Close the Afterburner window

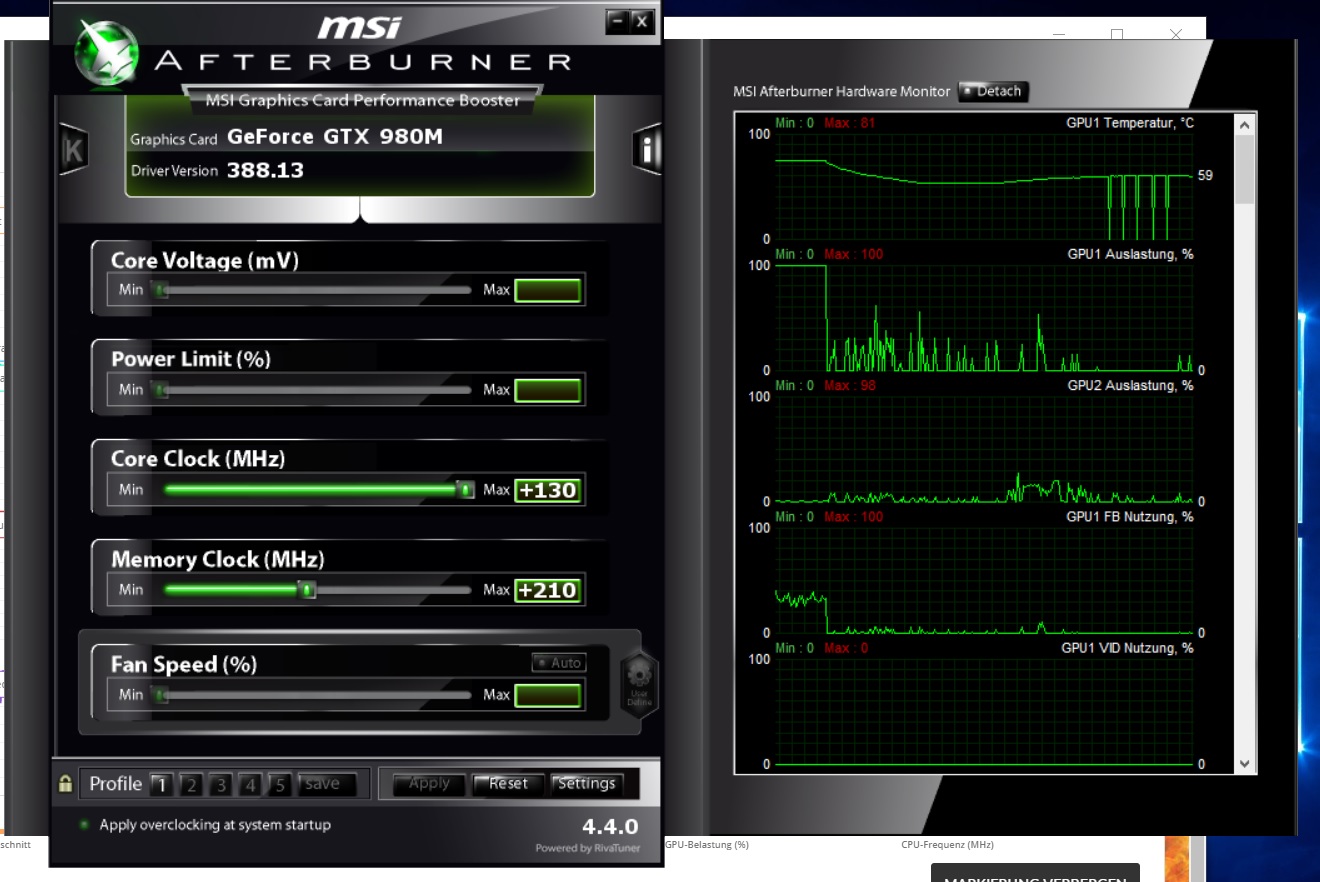(x=642, y=21)
